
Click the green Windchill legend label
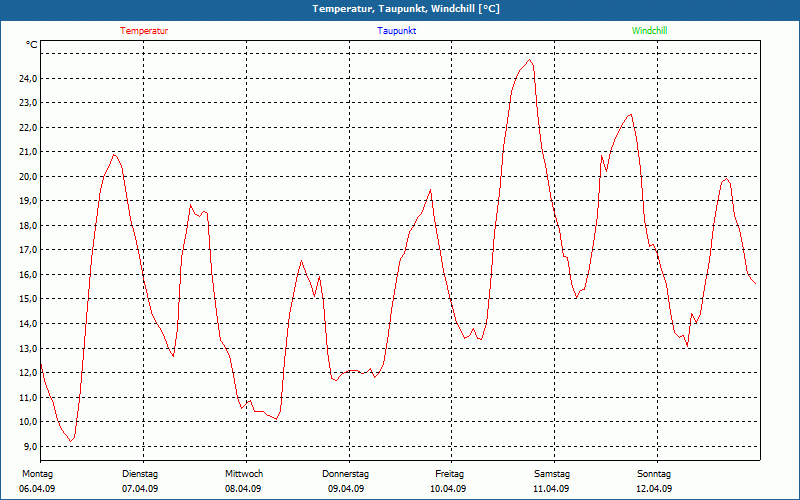(649, 31)
